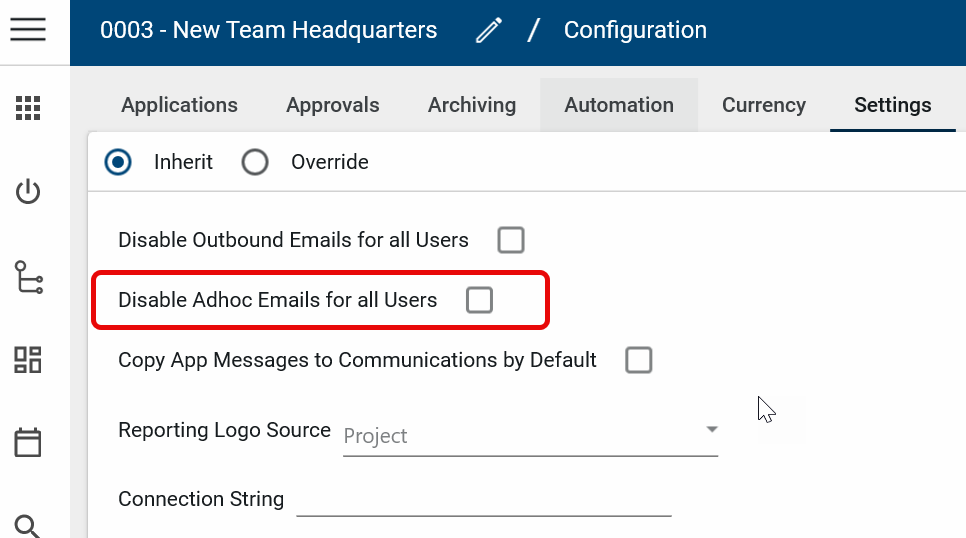Select the Inherit radio button
This screenshot has height=538, width=966.
[x=119, y=162]
